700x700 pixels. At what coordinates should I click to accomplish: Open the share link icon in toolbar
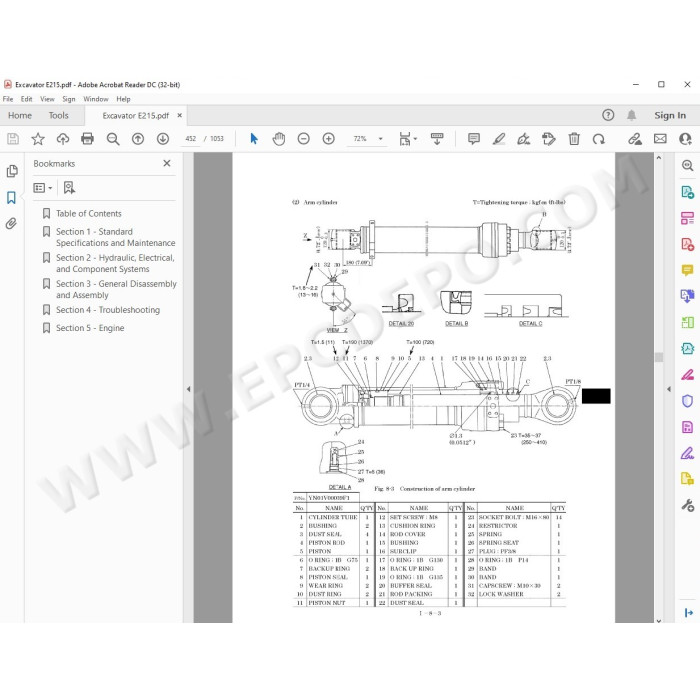(635, 139)
